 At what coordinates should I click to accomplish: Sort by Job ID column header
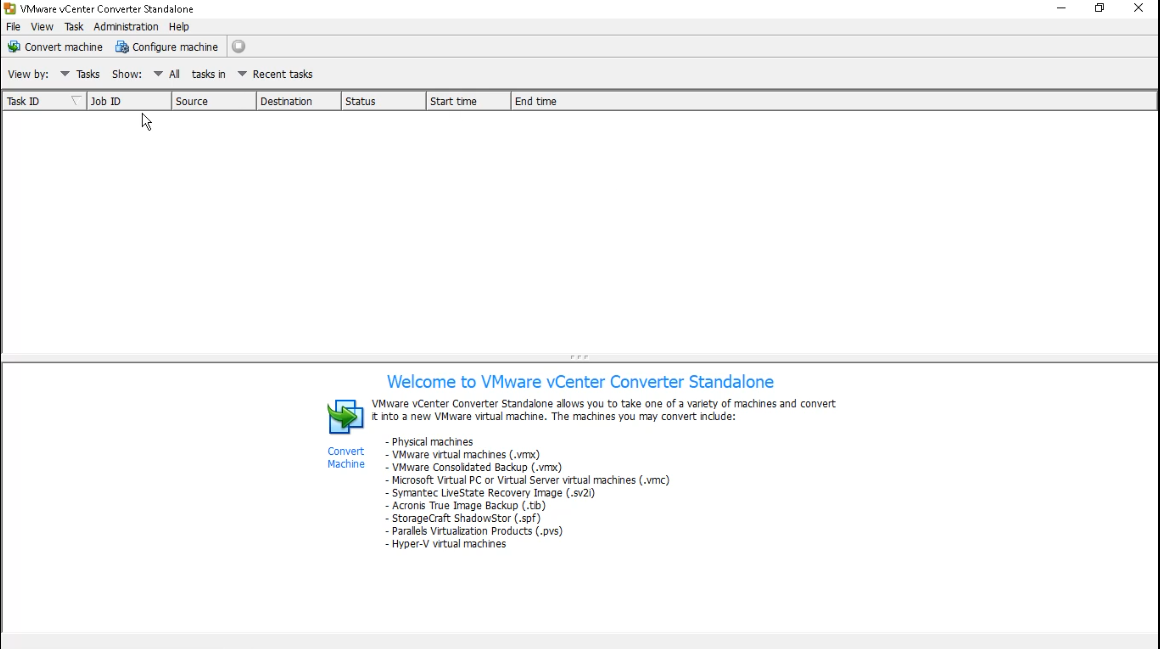(x=129, y=101)
